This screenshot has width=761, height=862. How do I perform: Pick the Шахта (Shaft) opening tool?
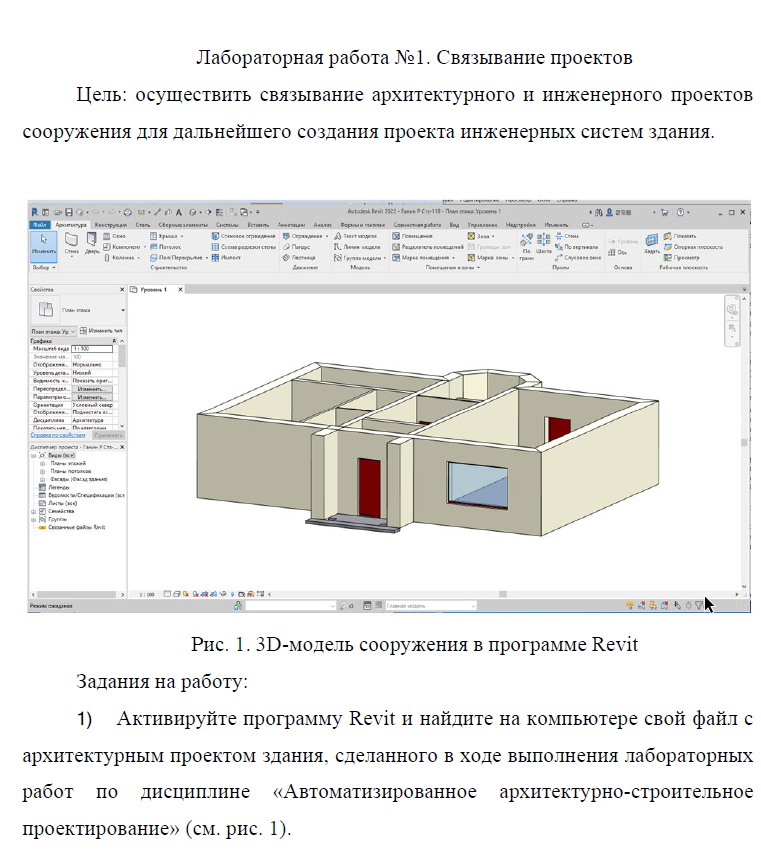(544, 246)
